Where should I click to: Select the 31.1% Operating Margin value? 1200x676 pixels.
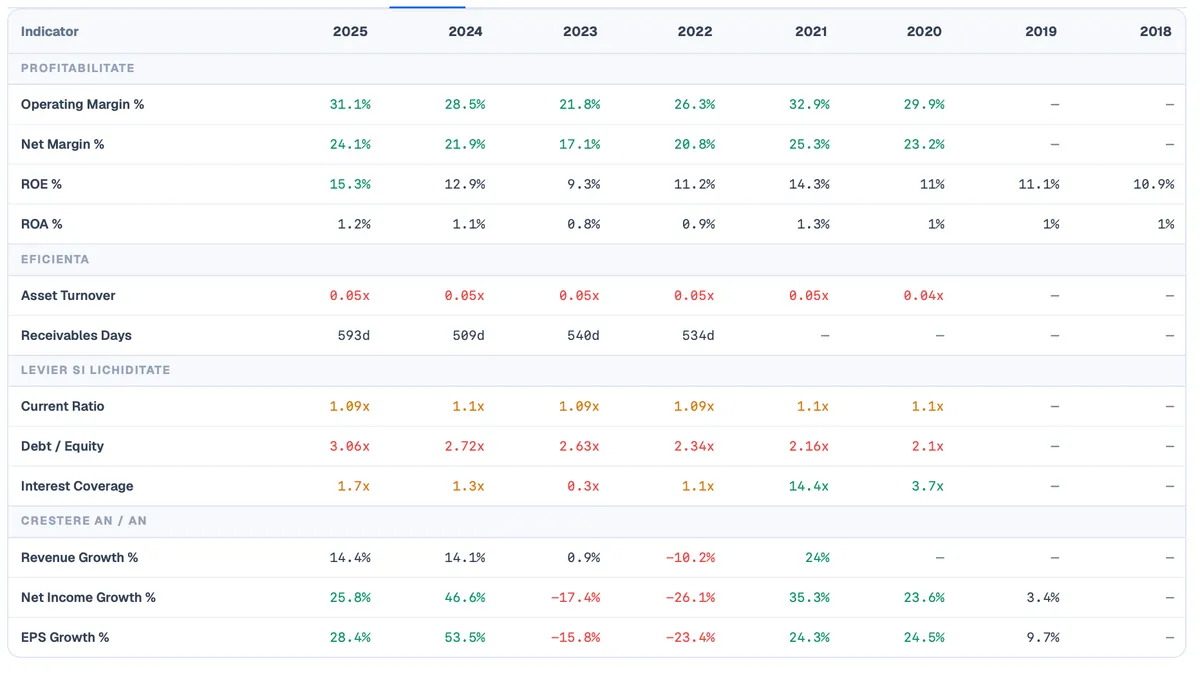pyautogui.click(x=350, y=104)
